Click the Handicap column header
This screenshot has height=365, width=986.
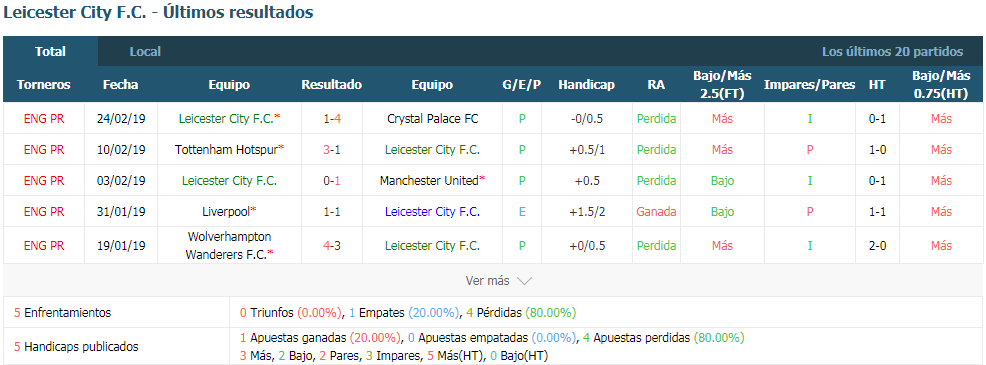click(x=587, y=84)
